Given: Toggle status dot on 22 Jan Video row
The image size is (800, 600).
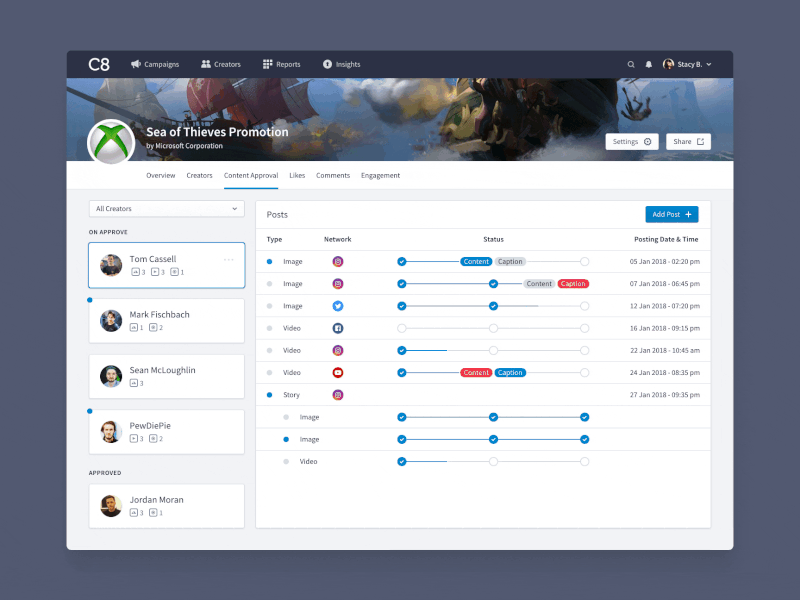Looking at the screenshot, I should click(269, 351).
